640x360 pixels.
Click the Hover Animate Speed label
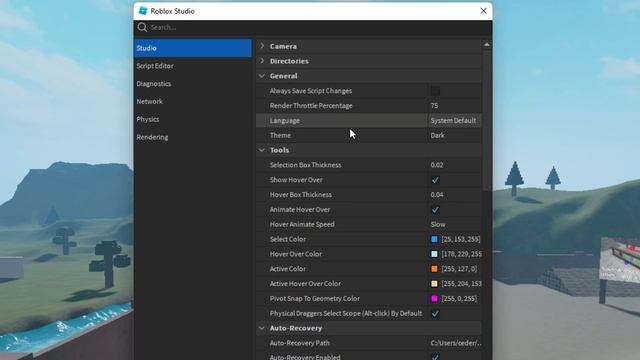302,224
